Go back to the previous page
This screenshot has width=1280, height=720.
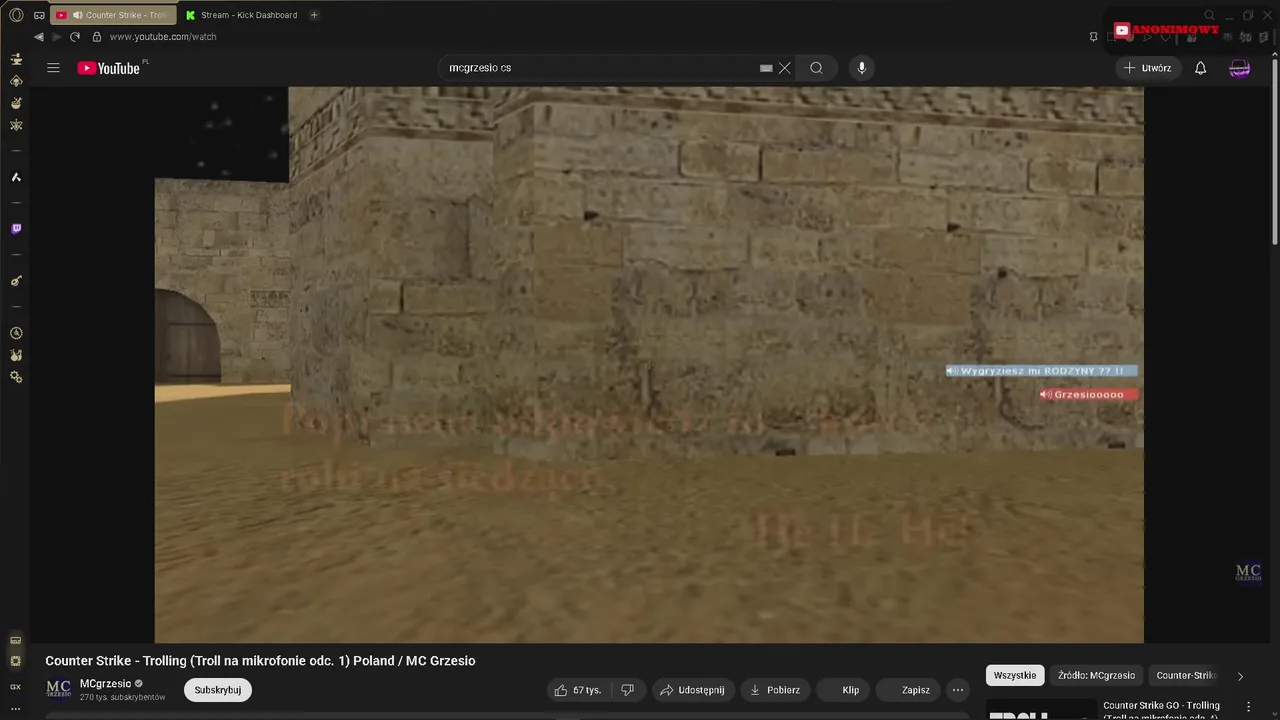pyautogui.click(x=39, y=37)
